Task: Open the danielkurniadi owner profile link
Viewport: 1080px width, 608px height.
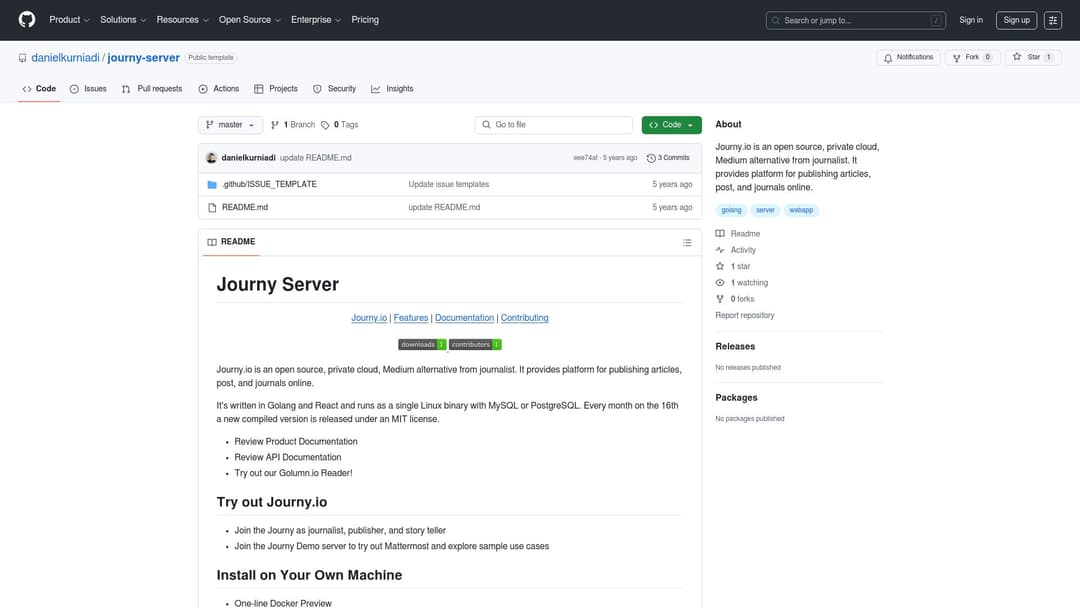Action: coord(65,58)
